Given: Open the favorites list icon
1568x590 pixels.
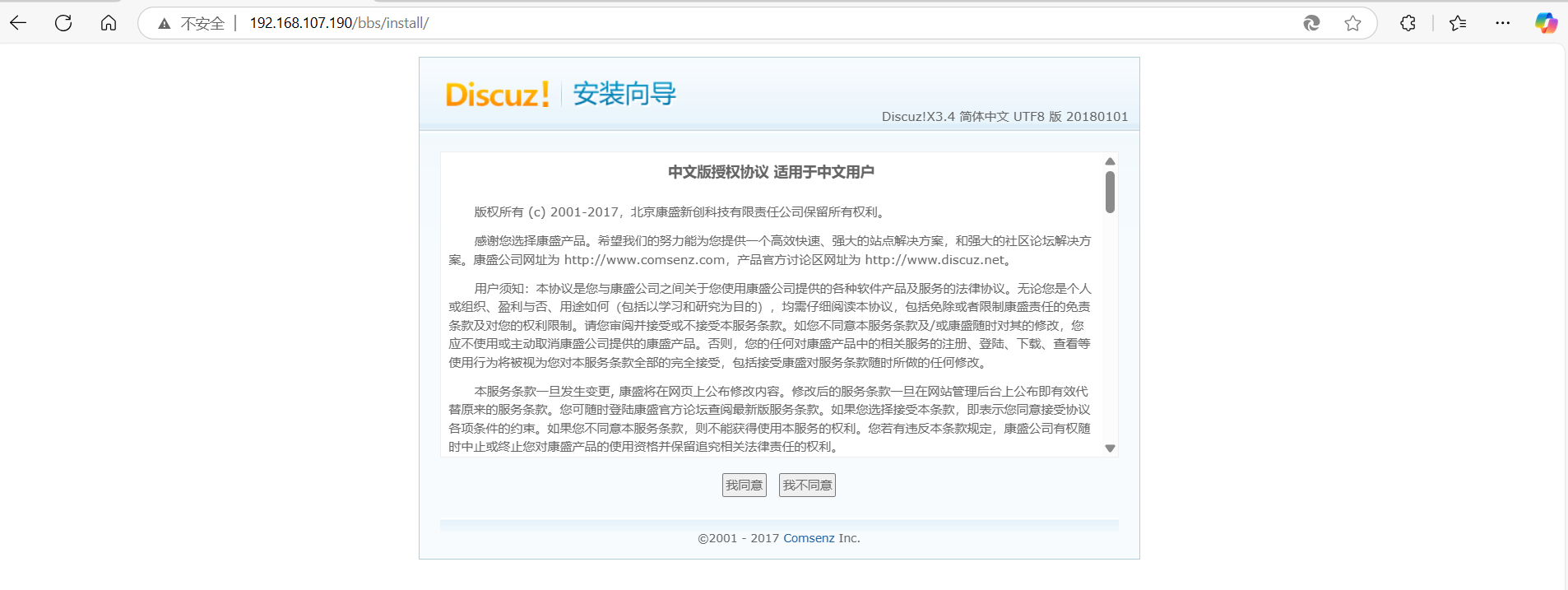Looking at the screenshot, I should coord(1458,23).
